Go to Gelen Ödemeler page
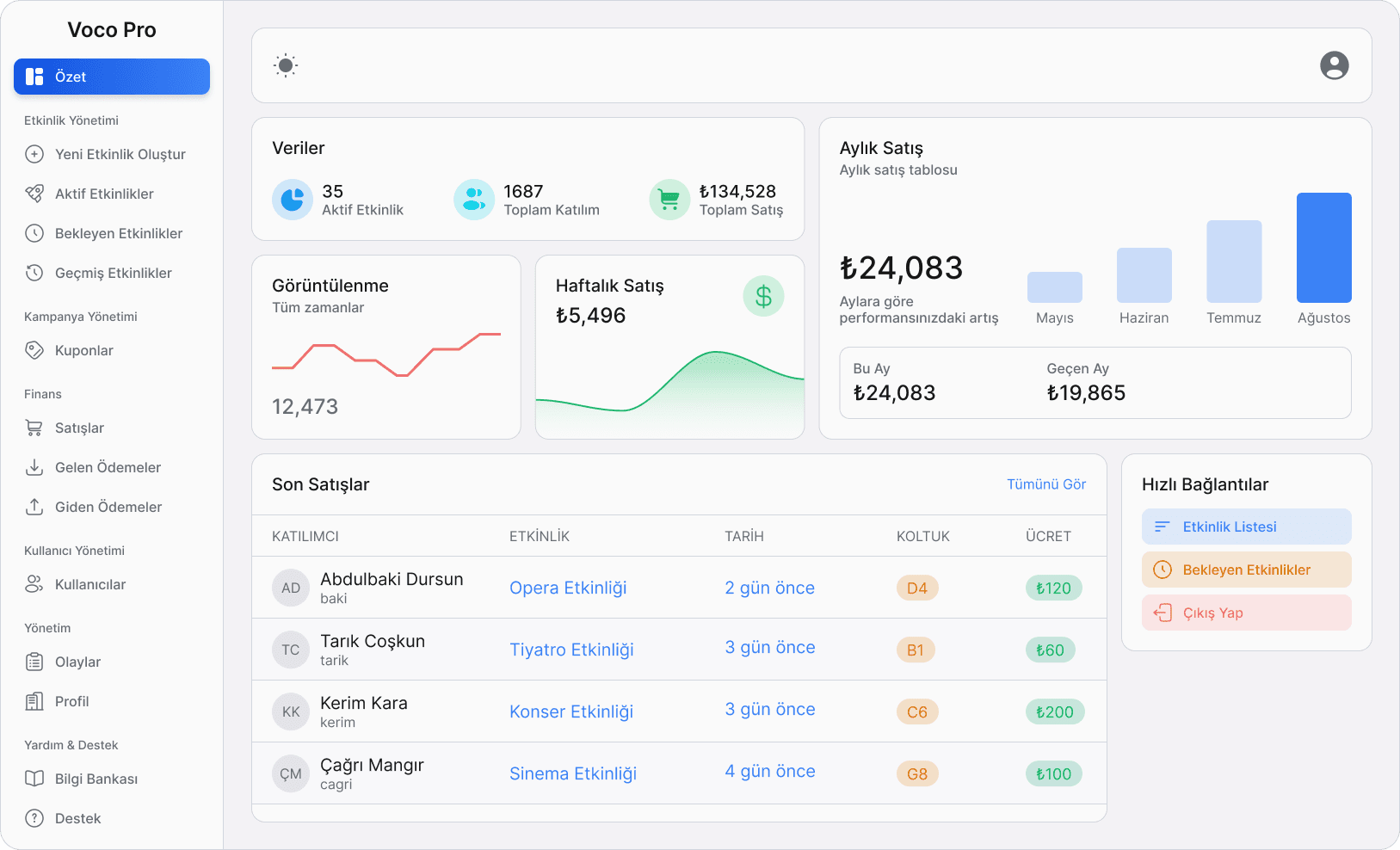Image resolution: width=1400 pixels, height=850 pixels. (108, 467)
